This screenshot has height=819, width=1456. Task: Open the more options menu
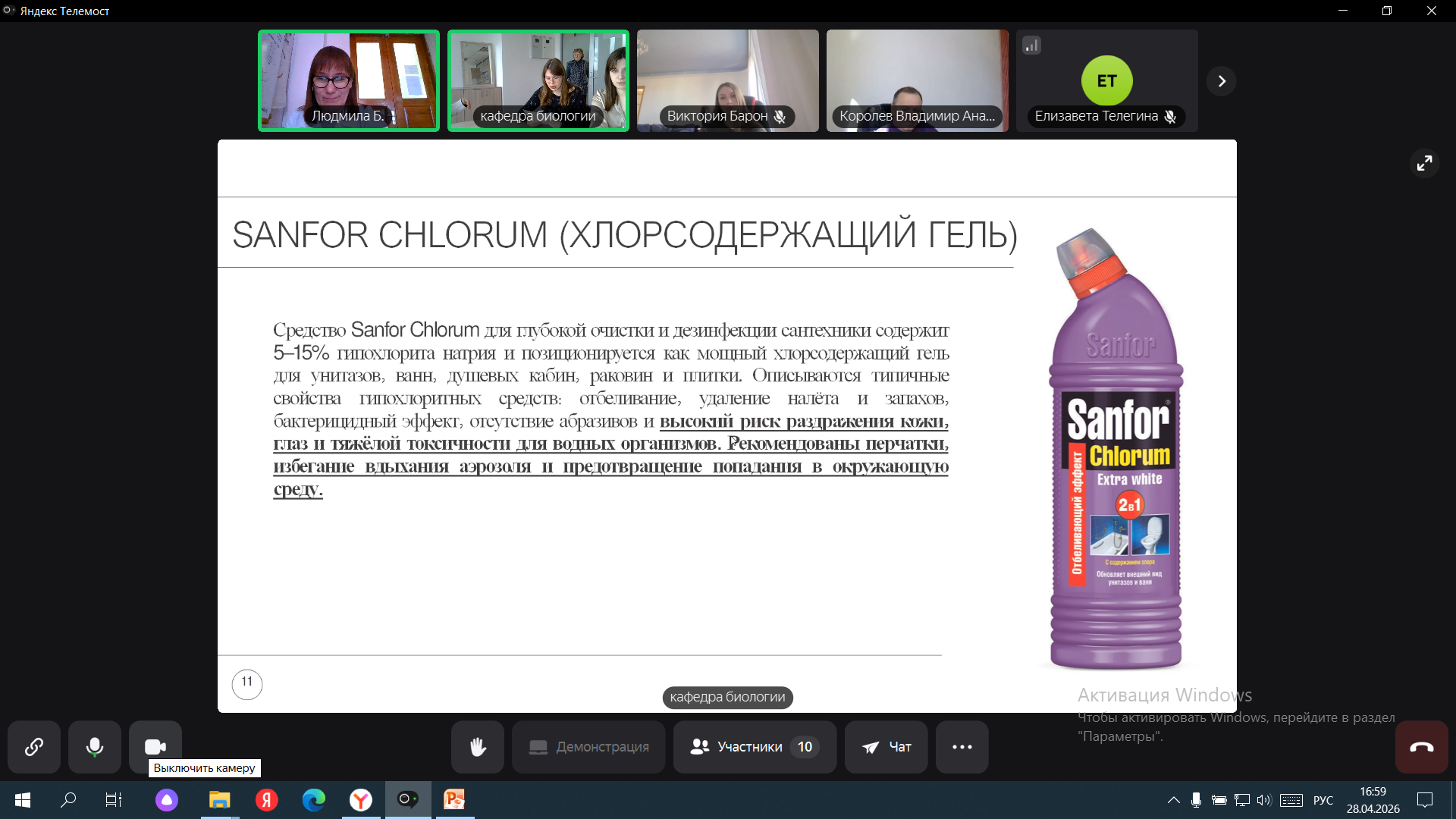pos(962,747)
